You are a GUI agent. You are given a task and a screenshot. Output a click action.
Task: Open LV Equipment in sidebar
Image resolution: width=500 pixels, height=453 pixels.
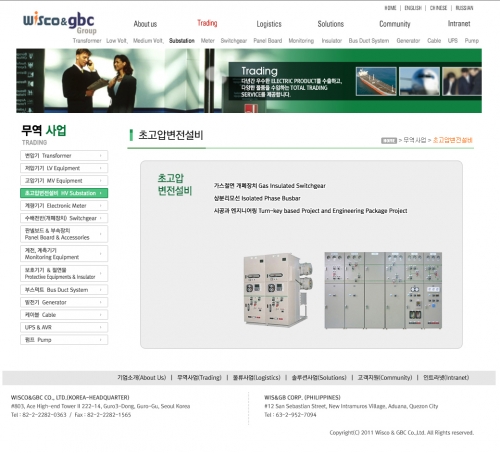[x=64, y=168]
